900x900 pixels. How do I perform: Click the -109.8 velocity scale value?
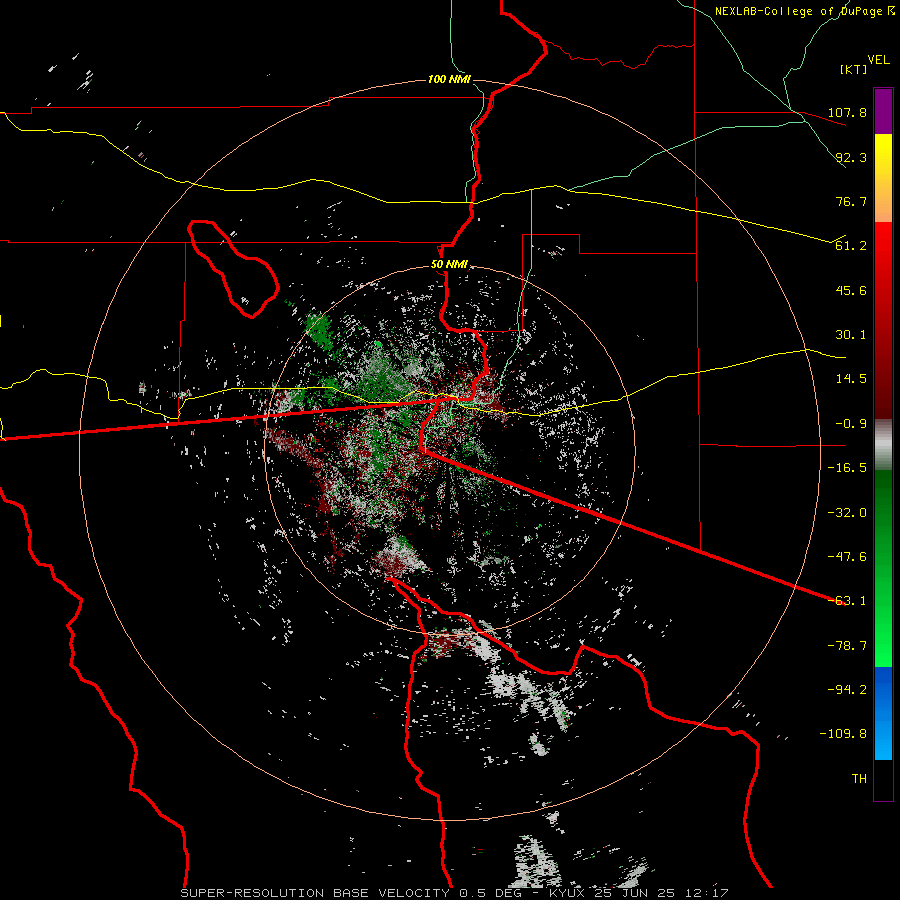coord(843,734)
